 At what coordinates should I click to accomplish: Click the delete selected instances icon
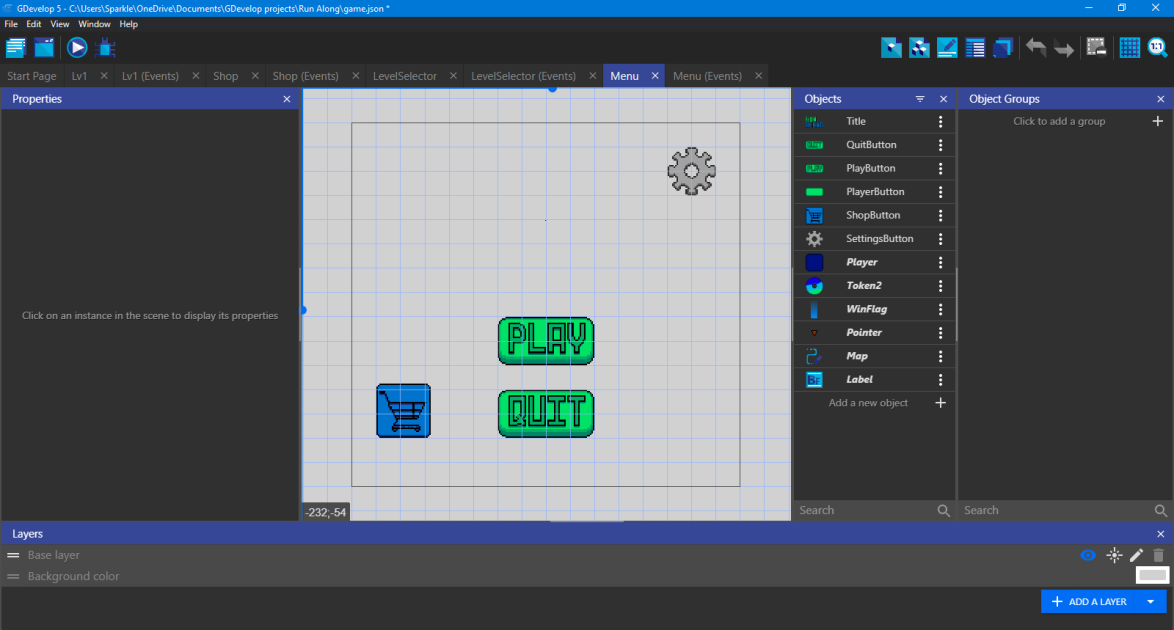(1096, 48)
